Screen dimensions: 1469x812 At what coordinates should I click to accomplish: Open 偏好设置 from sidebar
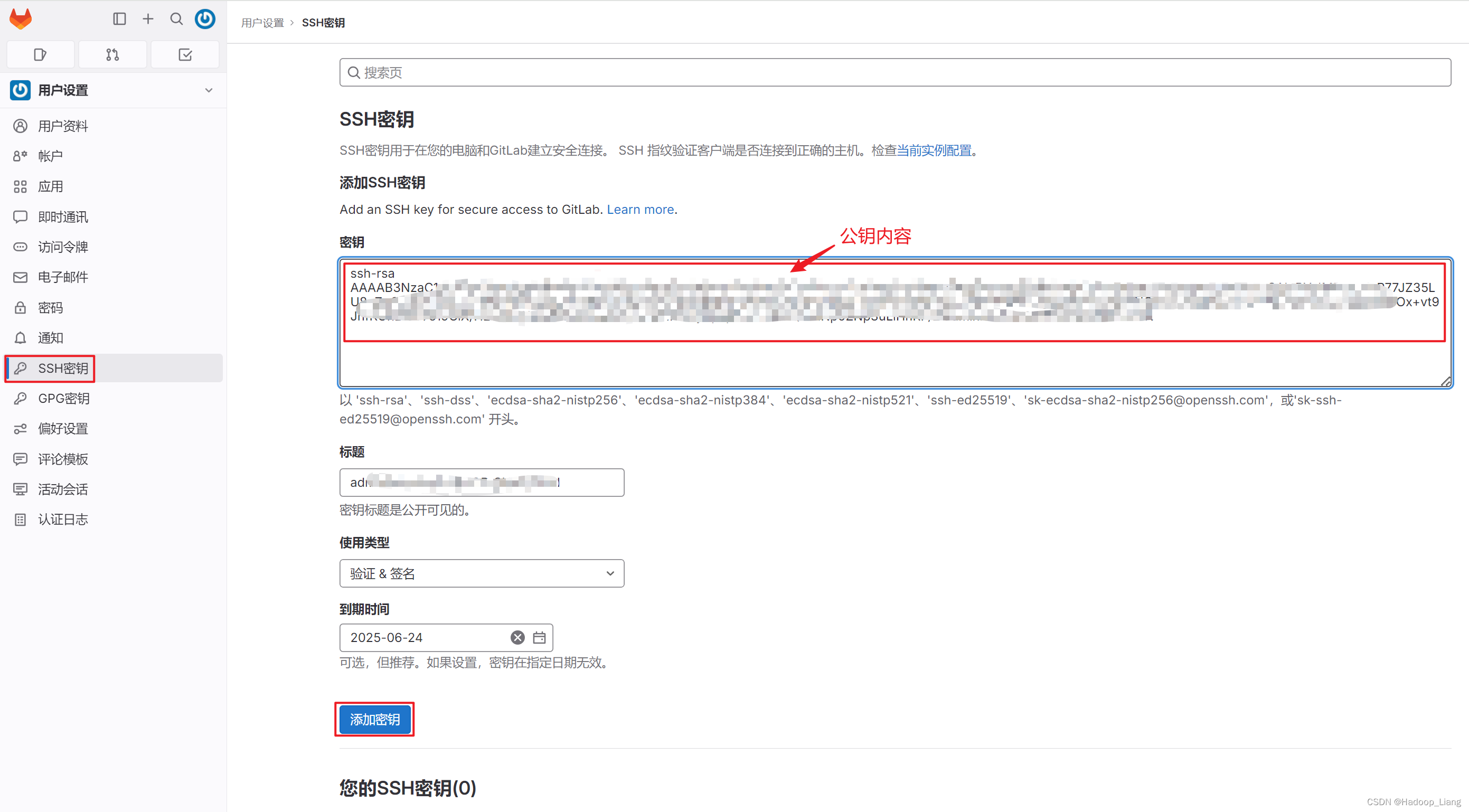tap(63, 428)
